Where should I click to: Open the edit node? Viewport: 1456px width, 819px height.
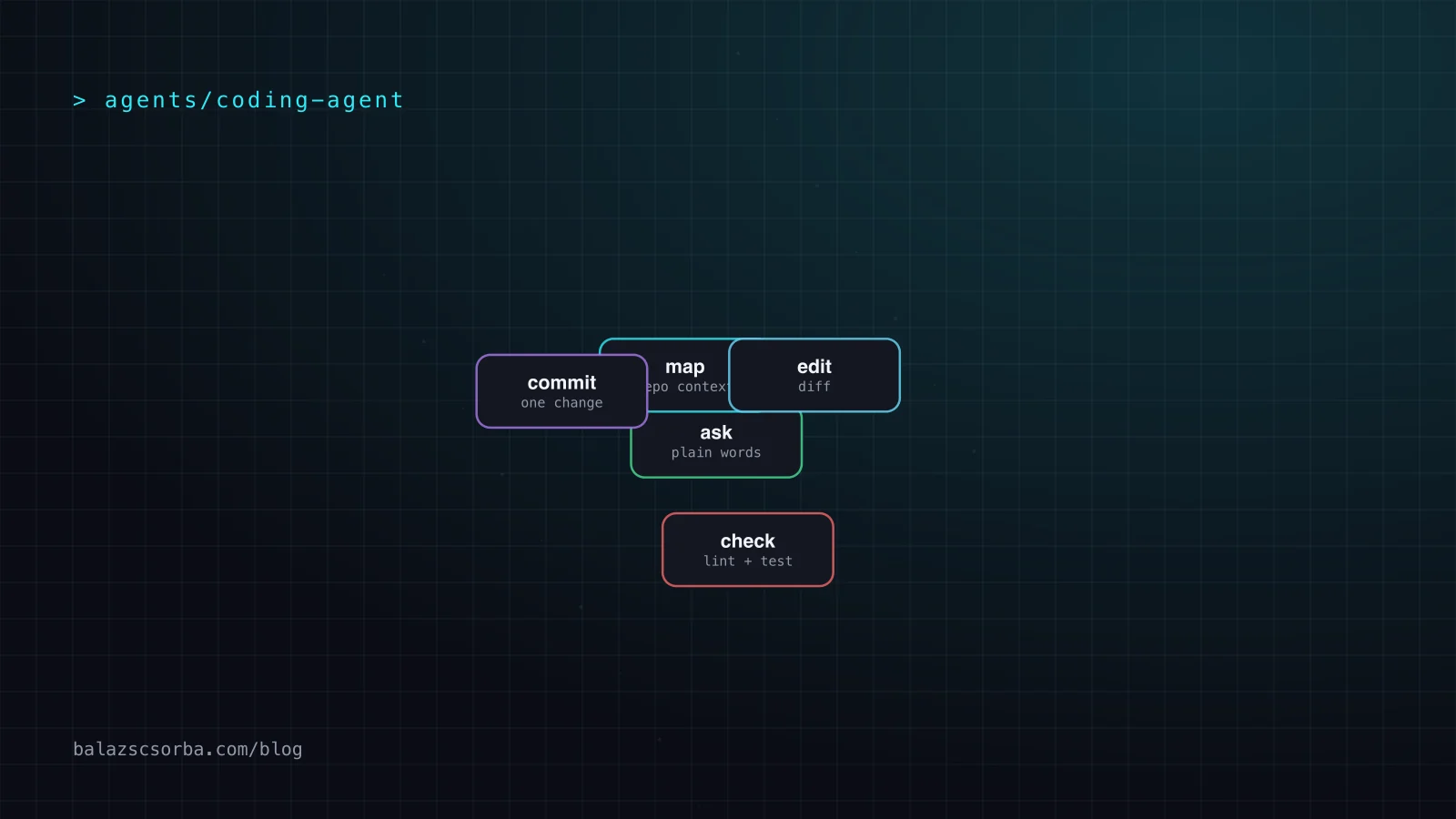pyautogui.click(x=814, y=375)
